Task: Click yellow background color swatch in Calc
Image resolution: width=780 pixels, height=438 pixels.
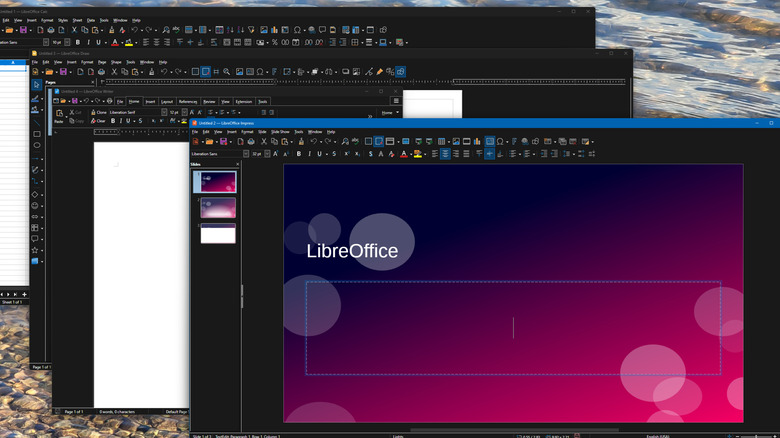Action: pos(129,42)
